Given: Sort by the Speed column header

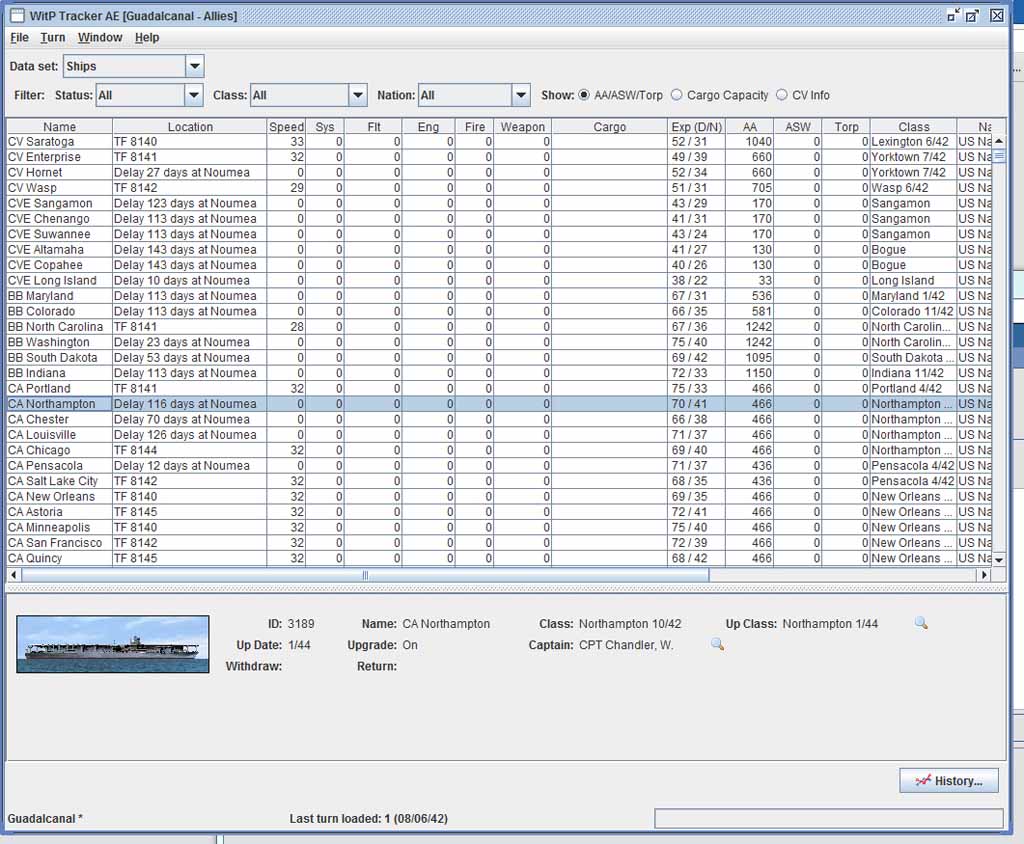Looking at the screenshot, I should pyautogui.click(x=286, y=127).
